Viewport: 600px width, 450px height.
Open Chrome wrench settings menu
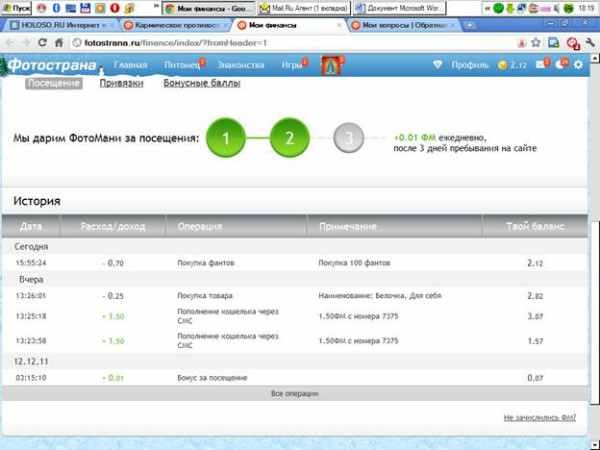(591, 43)
